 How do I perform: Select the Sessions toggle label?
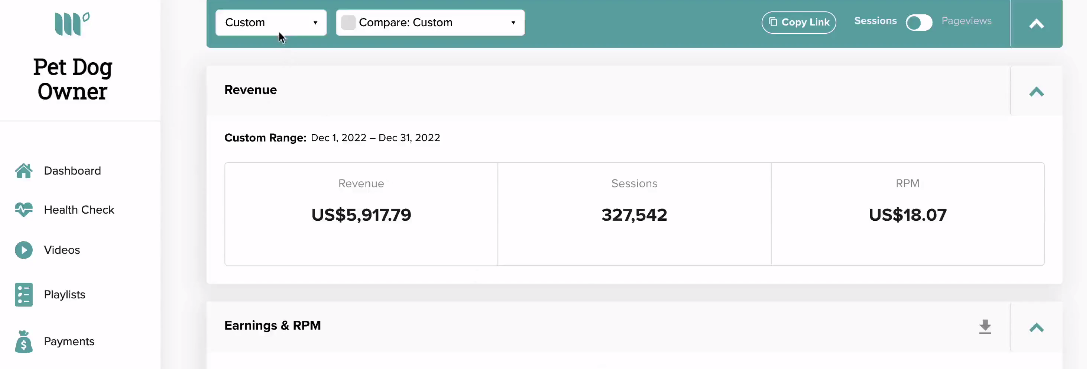click(x=876, y=21)
